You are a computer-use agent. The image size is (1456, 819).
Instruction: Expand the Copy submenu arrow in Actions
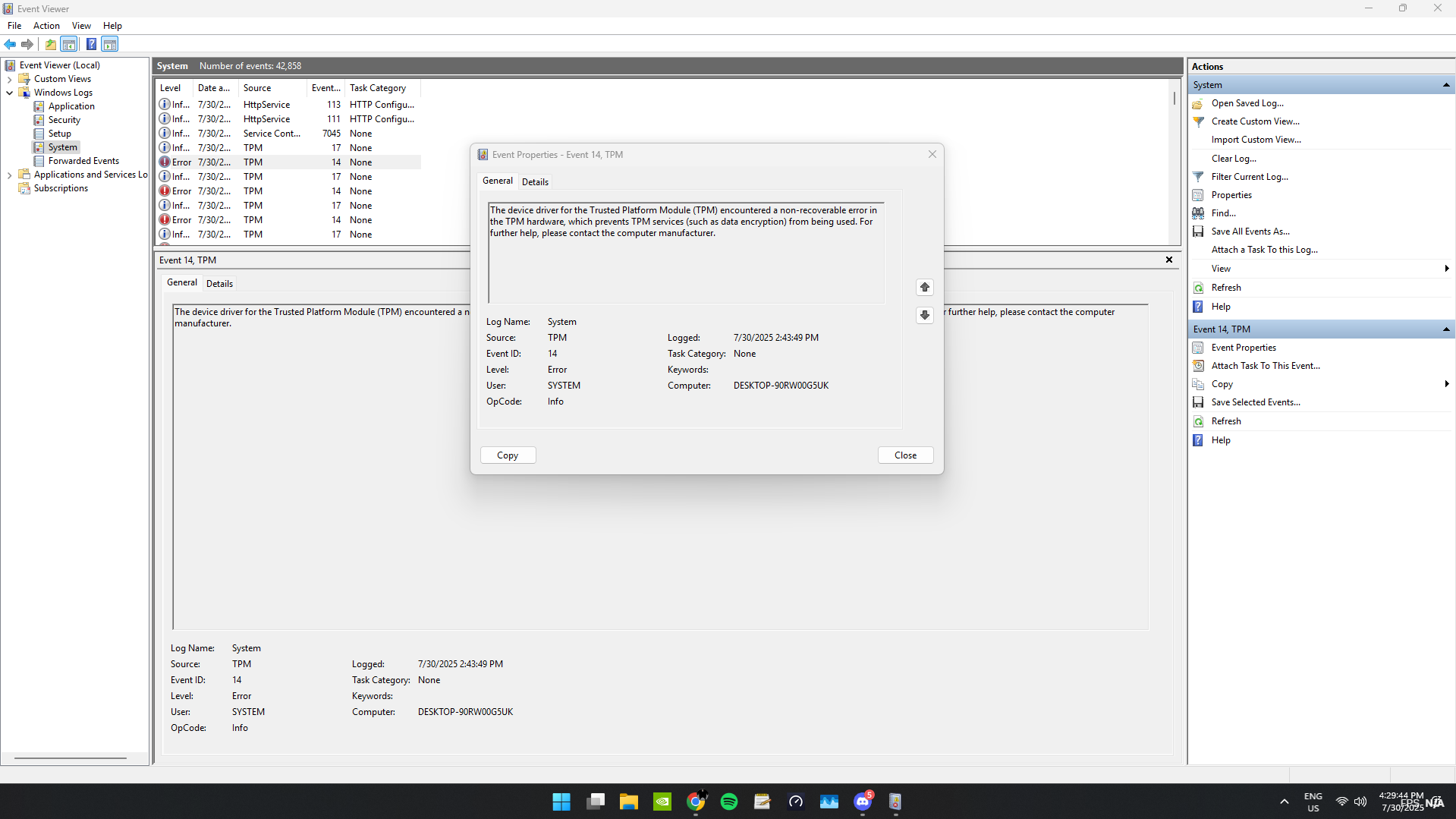click(1447, 384)
